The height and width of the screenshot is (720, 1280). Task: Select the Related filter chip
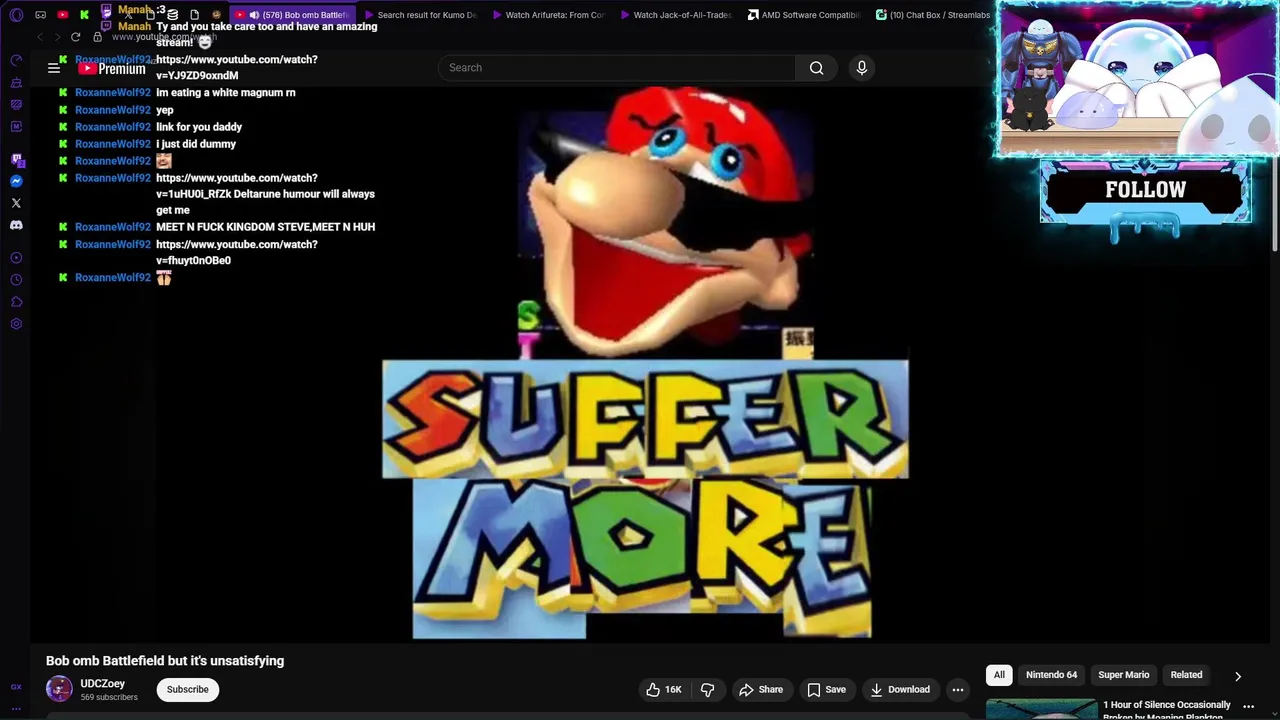tap(1187, 675)
